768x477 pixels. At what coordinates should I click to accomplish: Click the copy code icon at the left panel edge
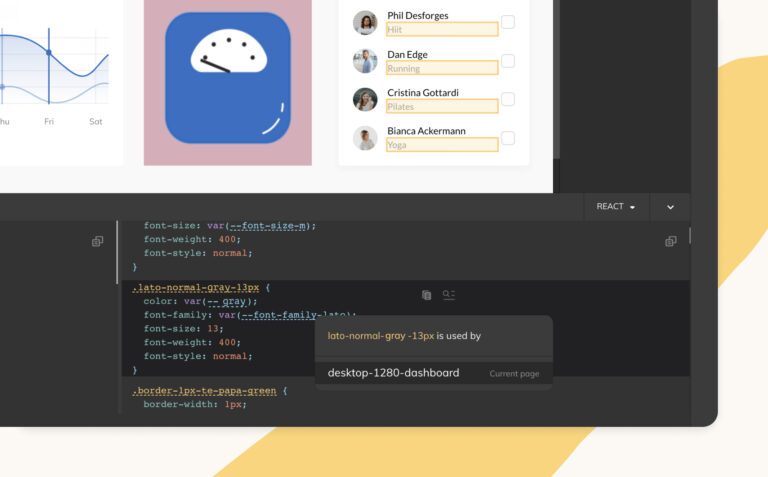pos(97,241)
